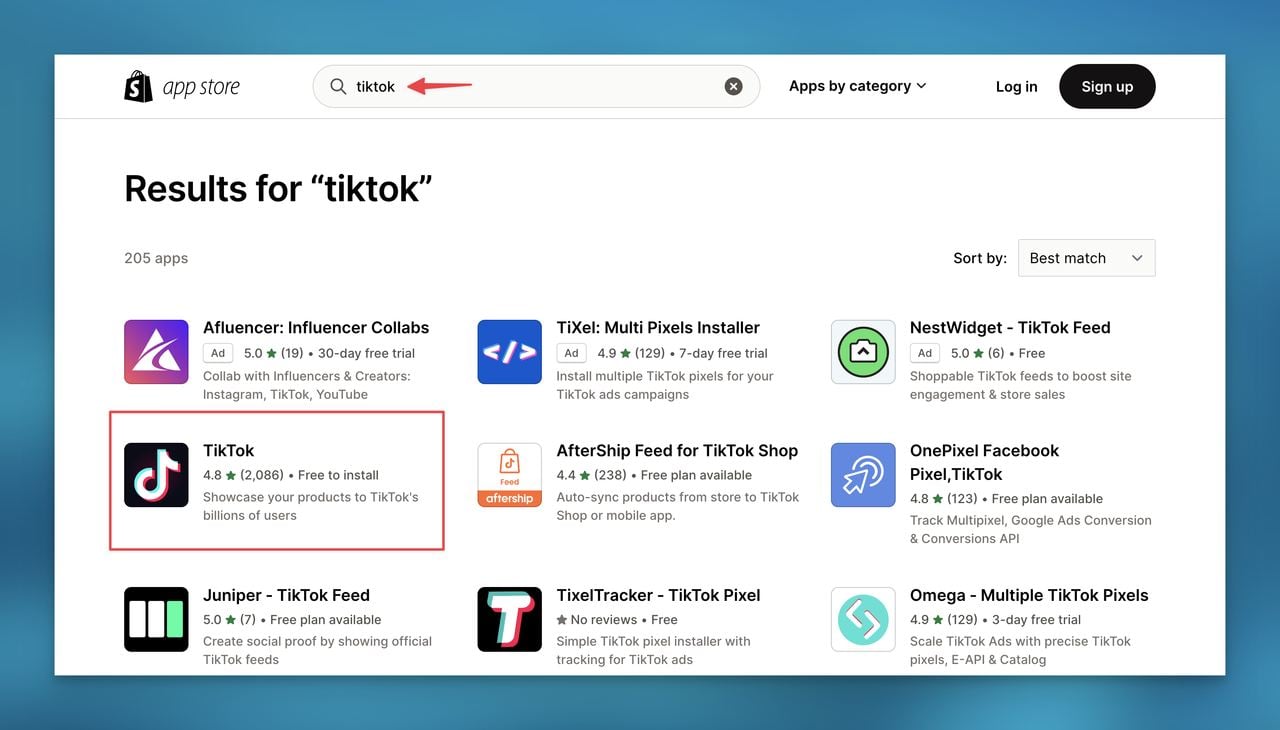Click the Ad badge under NestWidget
The height and width of the screenshot is (730, 1280).
pyautogui.click(x=925, y=353)
